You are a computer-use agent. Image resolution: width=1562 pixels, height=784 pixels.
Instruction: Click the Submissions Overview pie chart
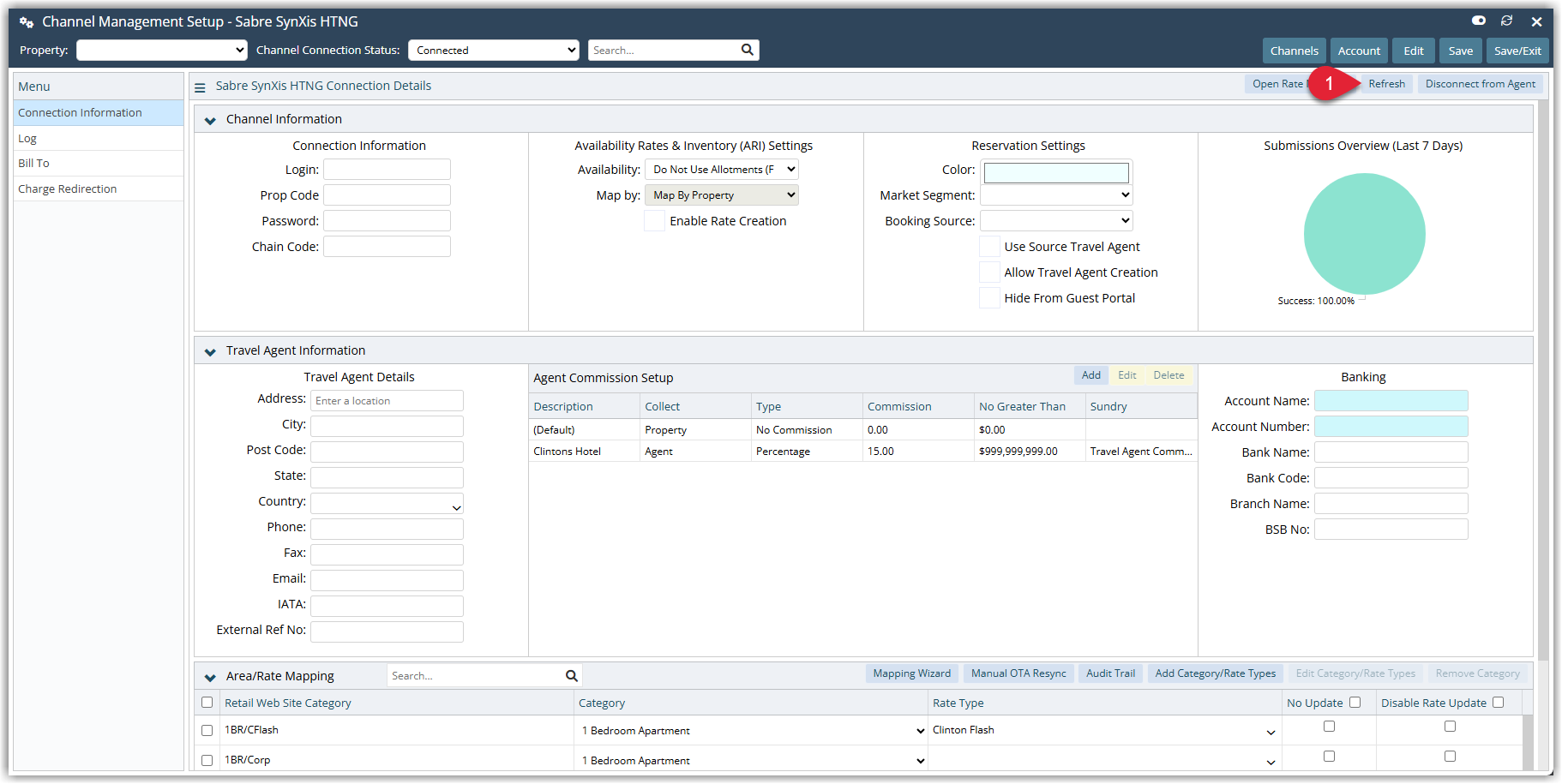[1364, 234]
